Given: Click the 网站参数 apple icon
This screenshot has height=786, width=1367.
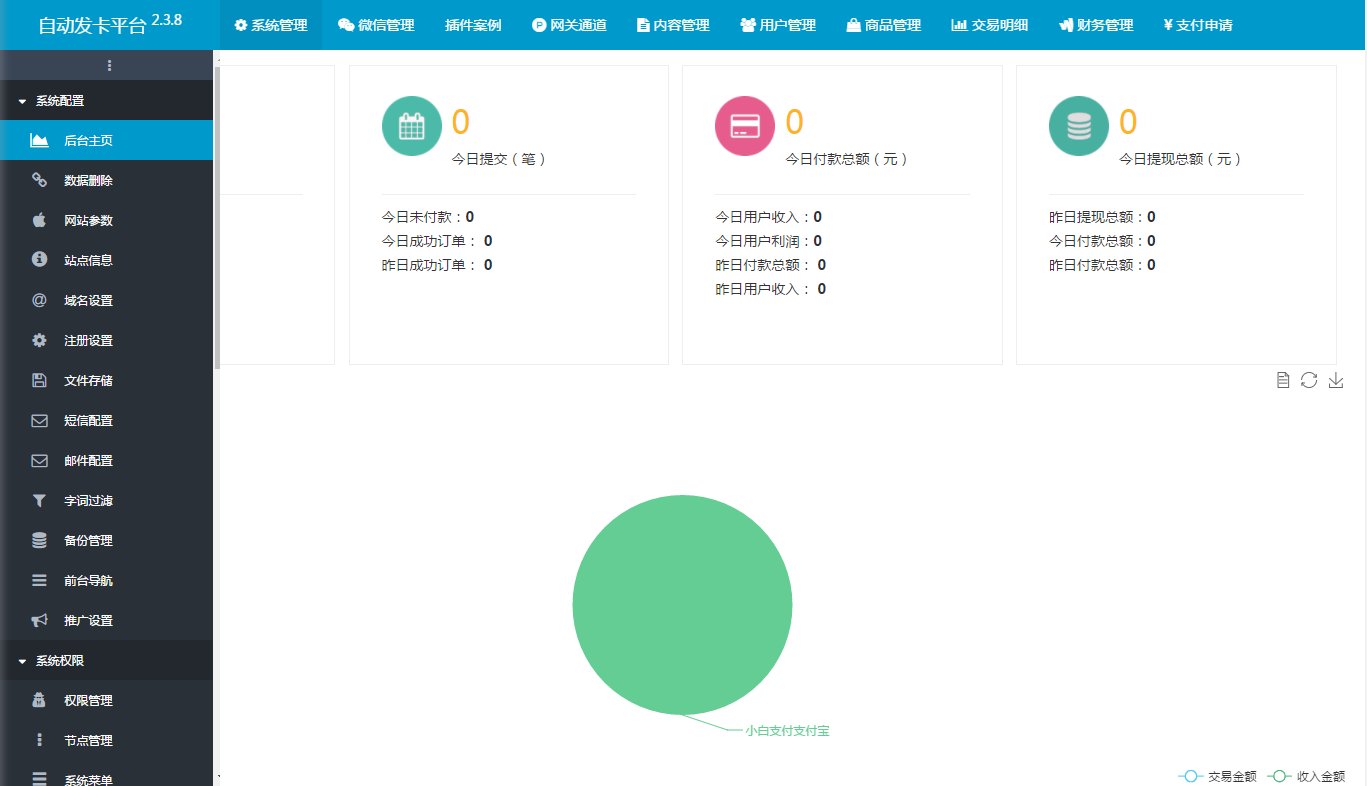Looking at the screenshot, I should tap(40, 220).
